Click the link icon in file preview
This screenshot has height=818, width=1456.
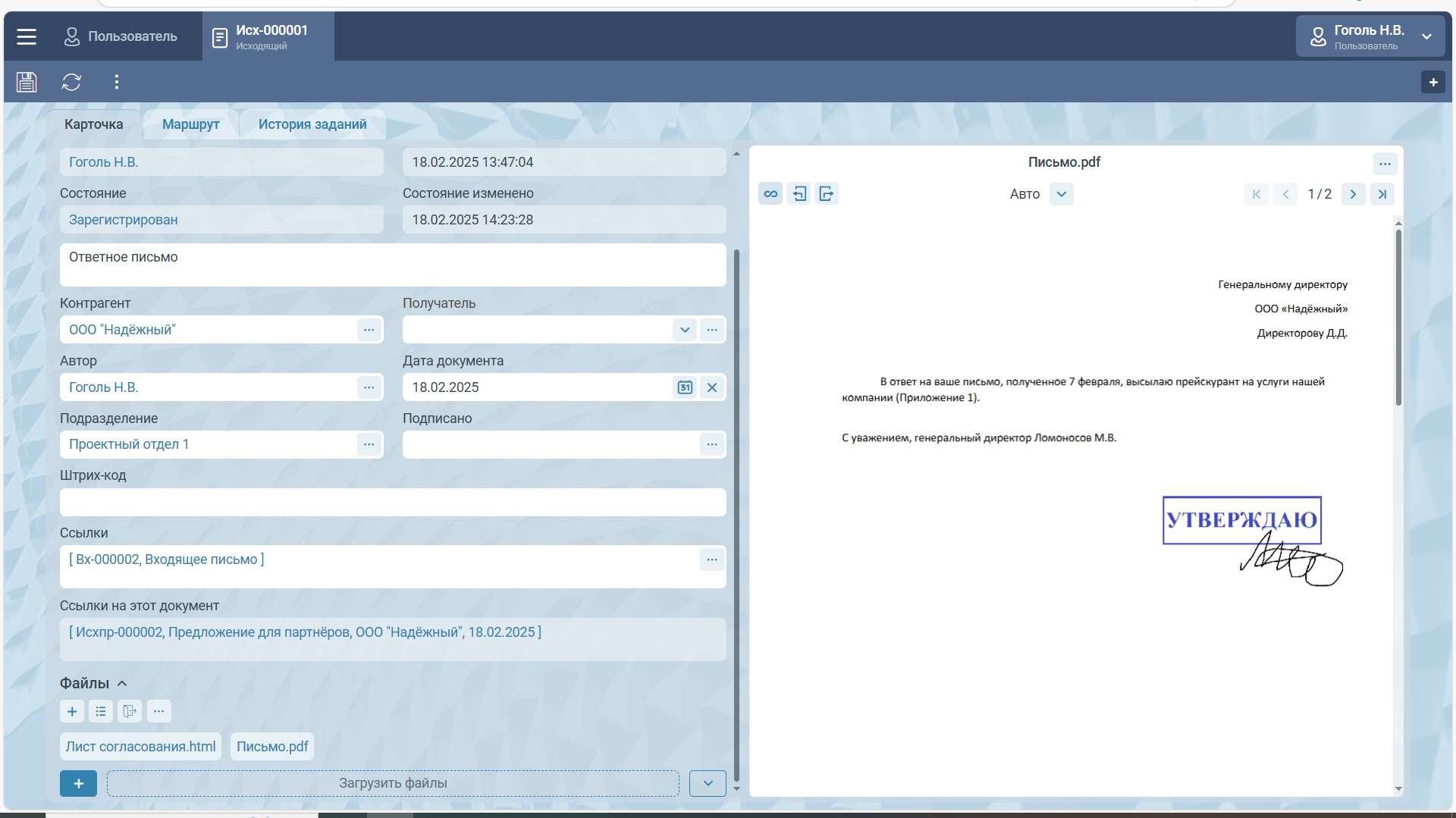point(770,194)
